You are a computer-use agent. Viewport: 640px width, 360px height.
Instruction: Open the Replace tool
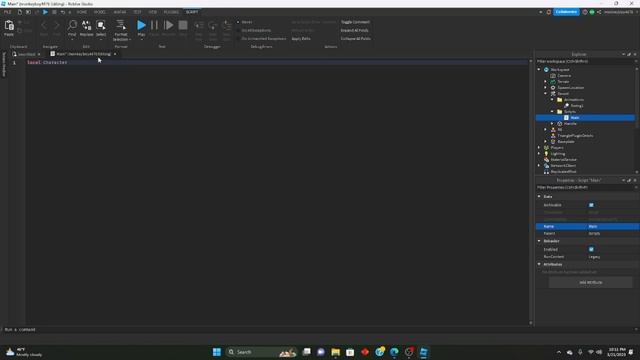pyautogui.click(x=87, y=28)
